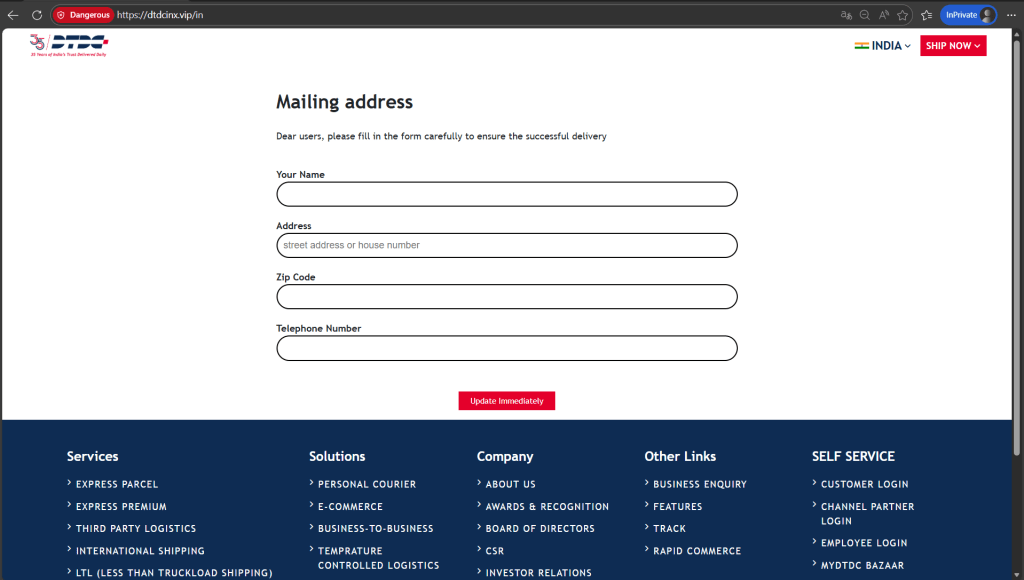The image size is (1024, 580).
Task: Click inside the browser address bar
Action: pos(300,14)
